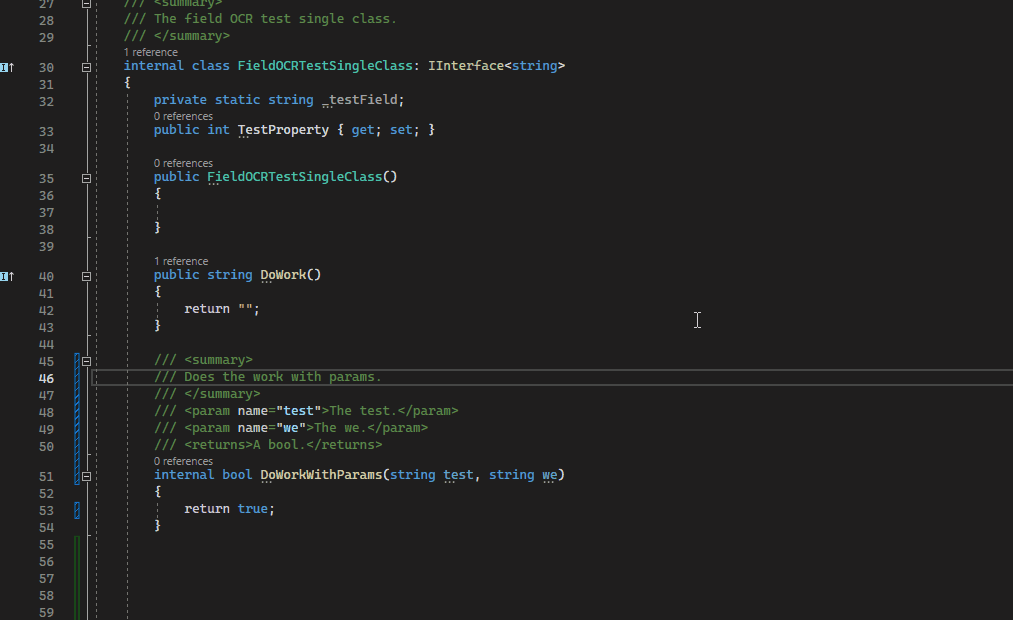This screenshot has width=1013, height=620.
Task: Click the TestProperty property name
Action: tap(283, 130)
